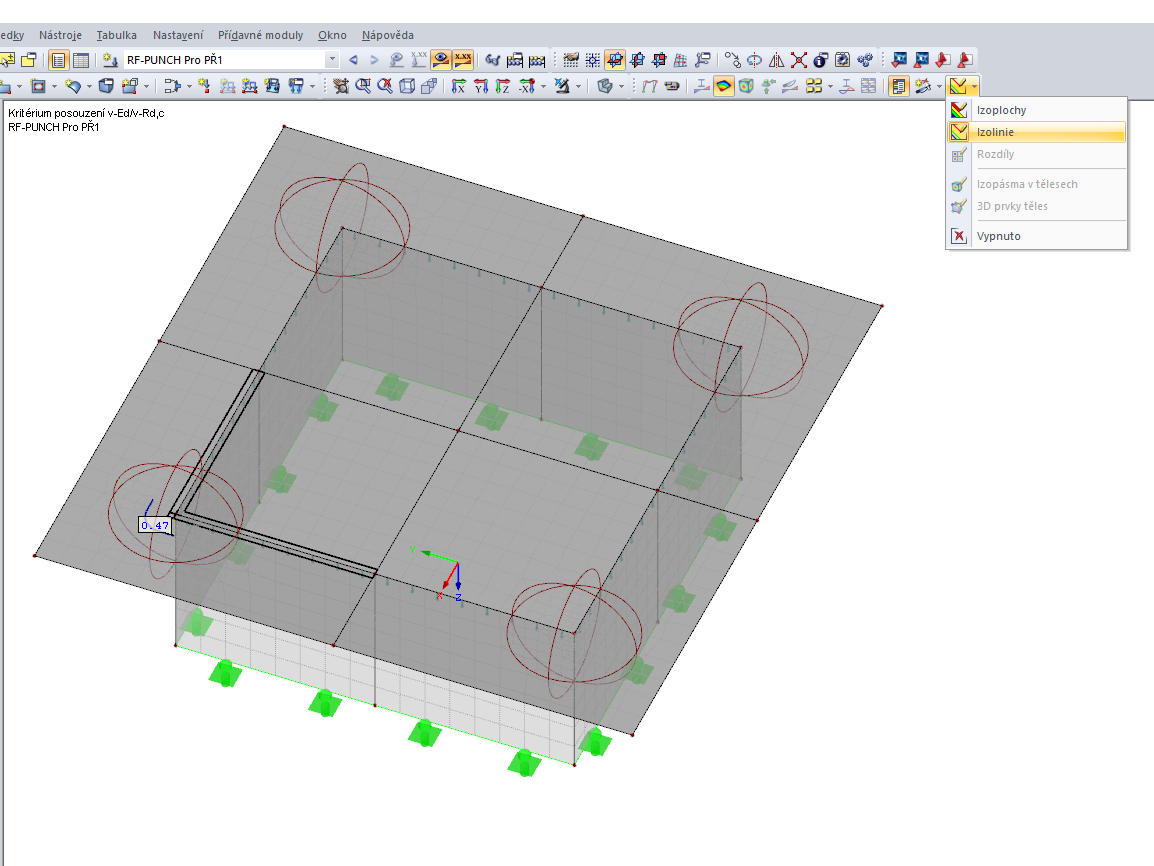Toggle the colored surface results icon

pyautogui.click(x=723, y=86)
